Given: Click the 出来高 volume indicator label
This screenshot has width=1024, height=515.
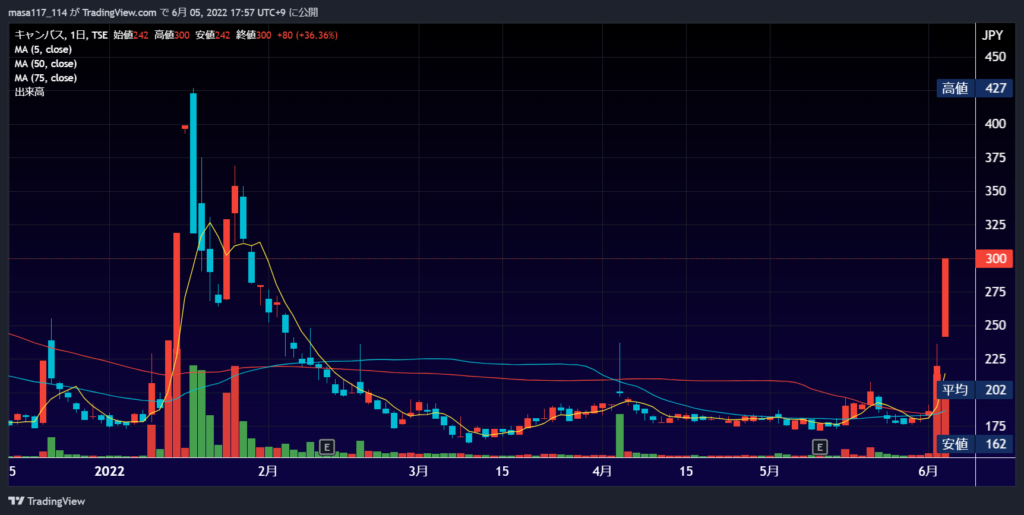Looking at the screenshot, I should (x=29, y=92).
